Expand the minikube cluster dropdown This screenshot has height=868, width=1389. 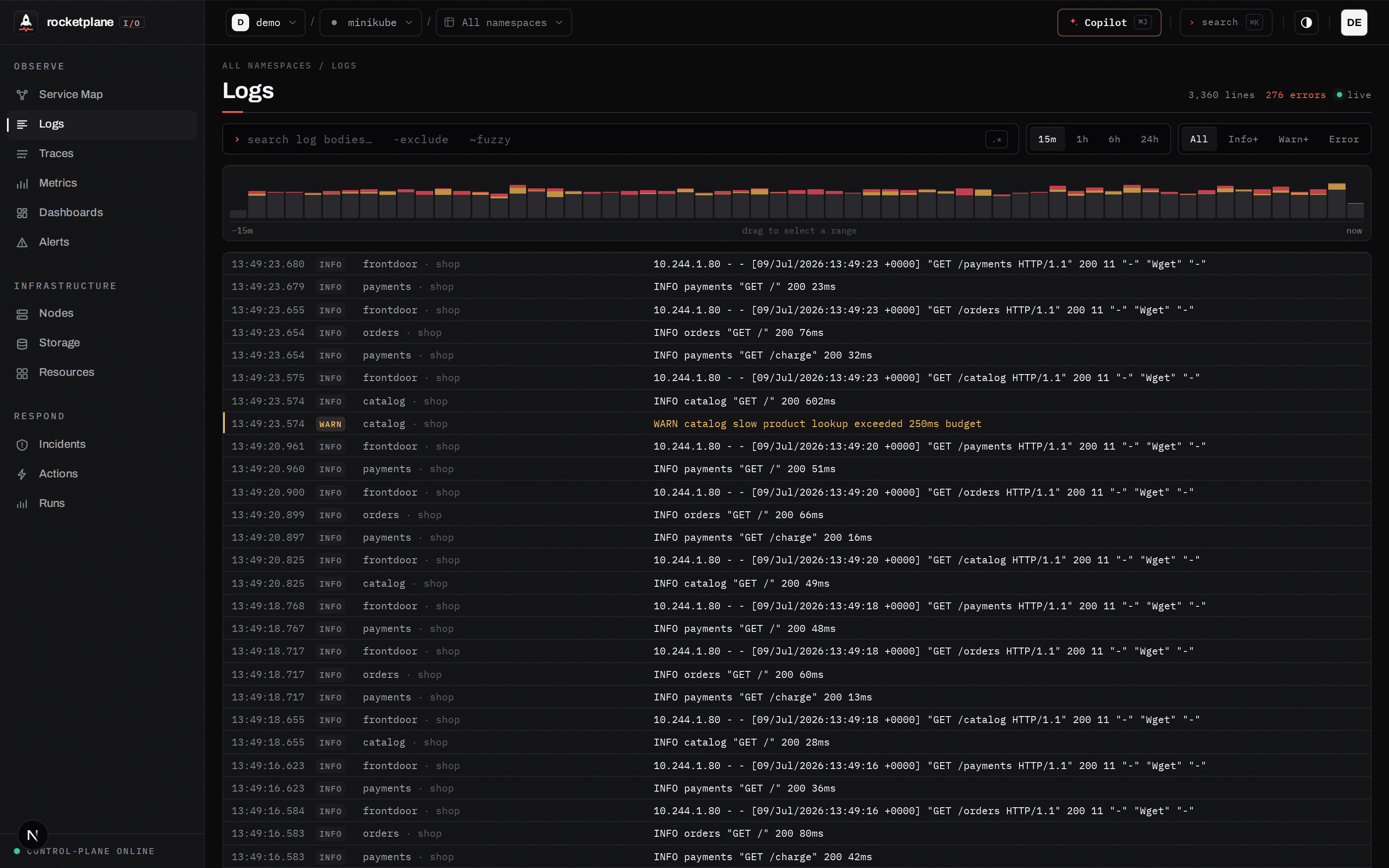[371, 23]
